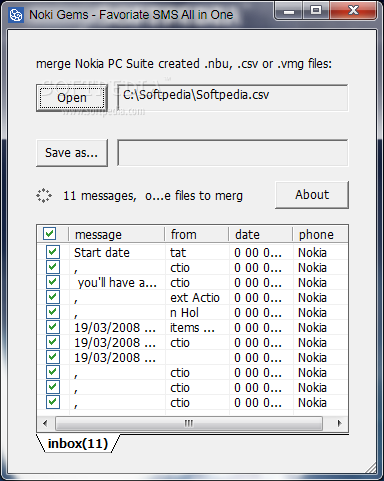Uncheck the checkbox for the 'ext Actio' row
Viewport: 384px width, 481px height.
point(53,297)
